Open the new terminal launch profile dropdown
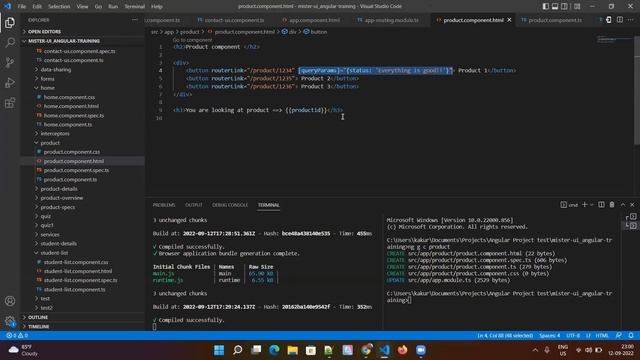 591,204
